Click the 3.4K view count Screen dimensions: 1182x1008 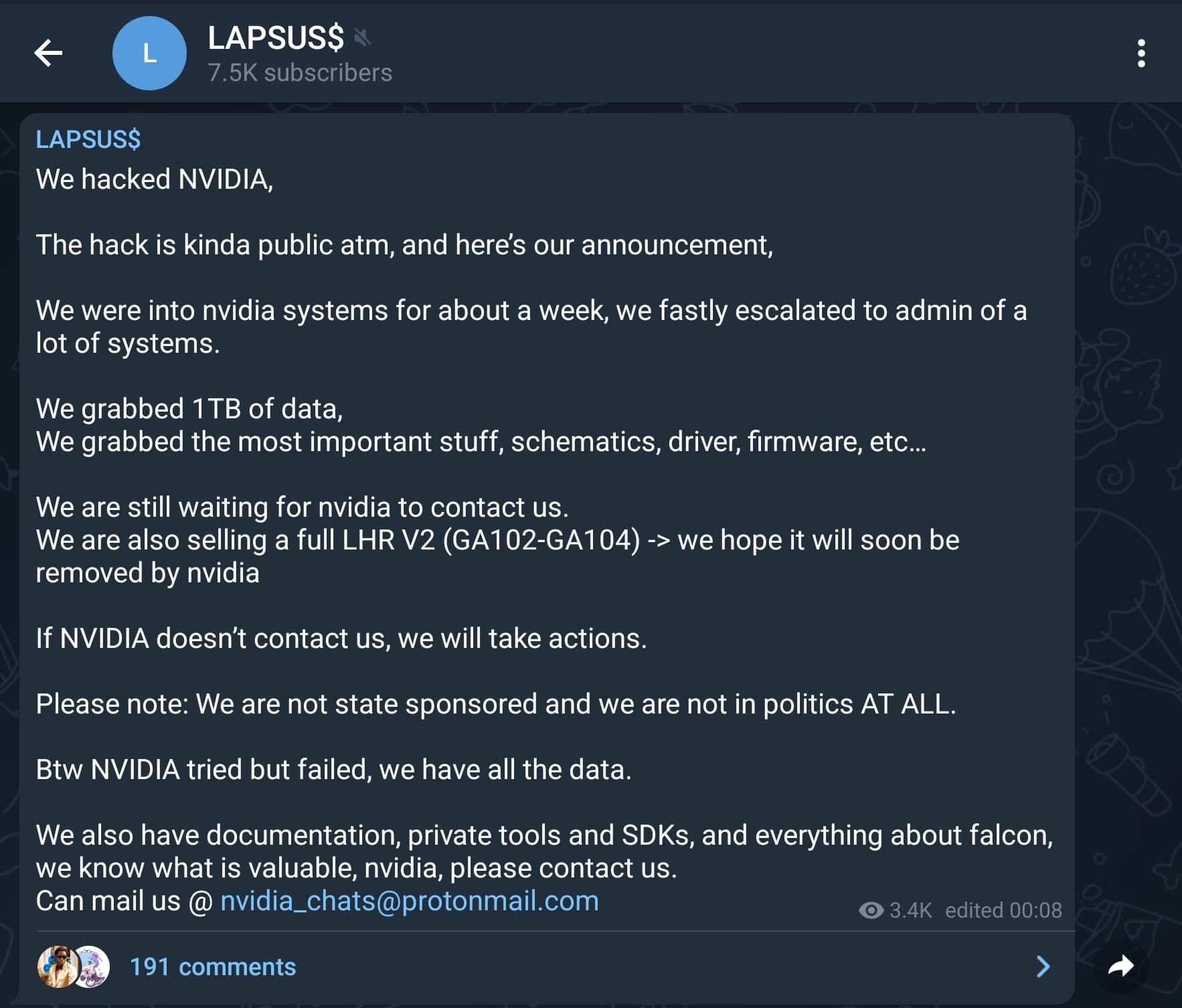pos(910,910)
